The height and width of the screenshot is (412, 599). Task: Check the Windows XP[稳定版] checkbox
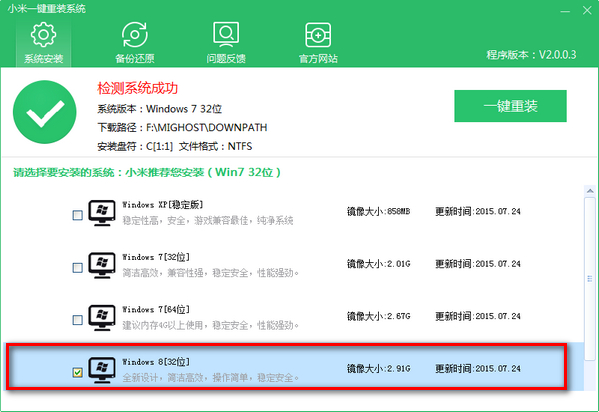tap(78, 215)
